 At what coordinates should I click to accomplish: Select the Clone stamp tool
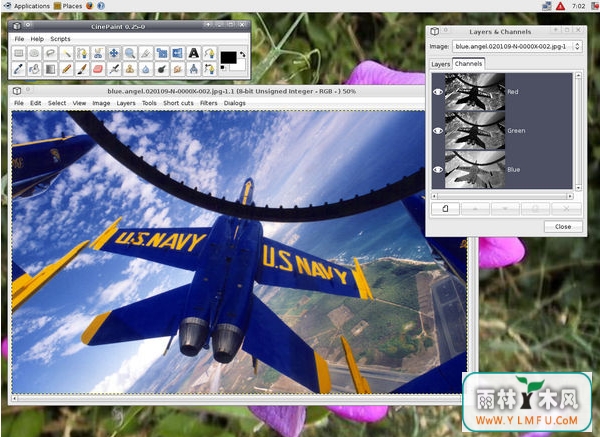click(130, 69)
